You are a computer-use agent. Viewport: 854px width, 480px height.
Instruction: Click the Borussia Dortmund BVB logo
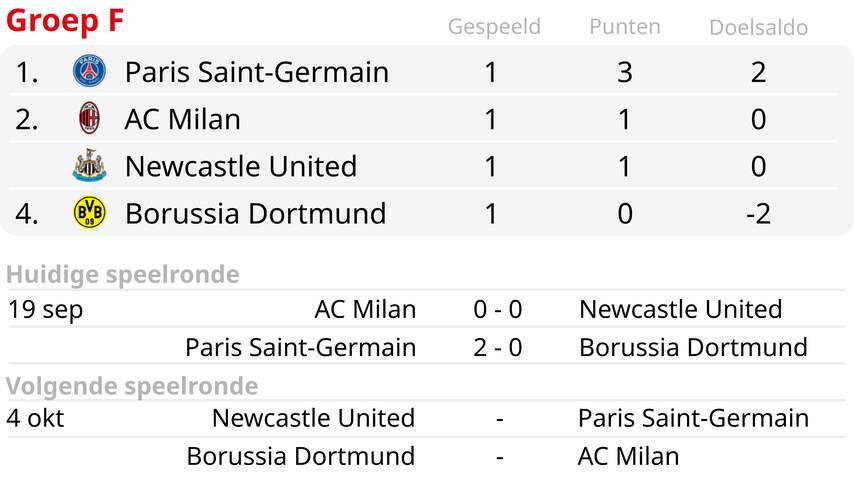click(x=89, y=212)
